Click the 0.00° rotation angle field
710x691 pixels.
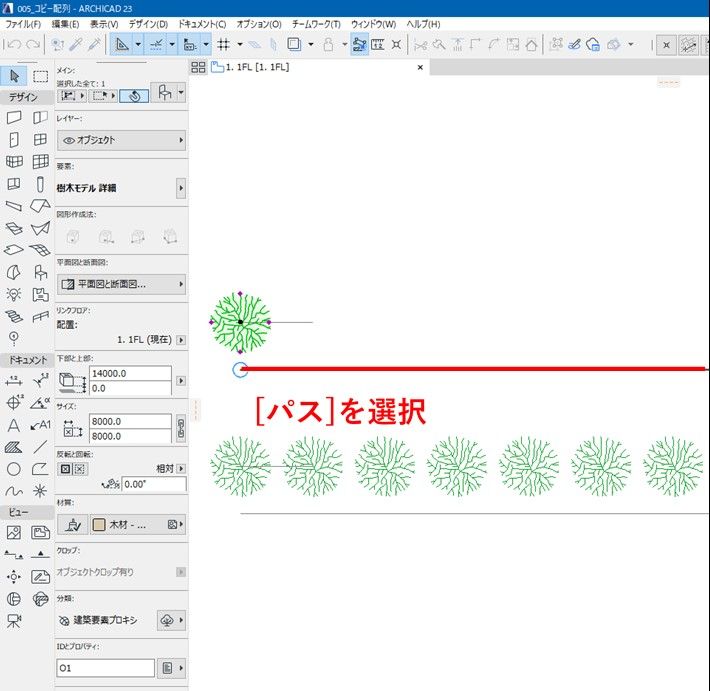(154, 485)
